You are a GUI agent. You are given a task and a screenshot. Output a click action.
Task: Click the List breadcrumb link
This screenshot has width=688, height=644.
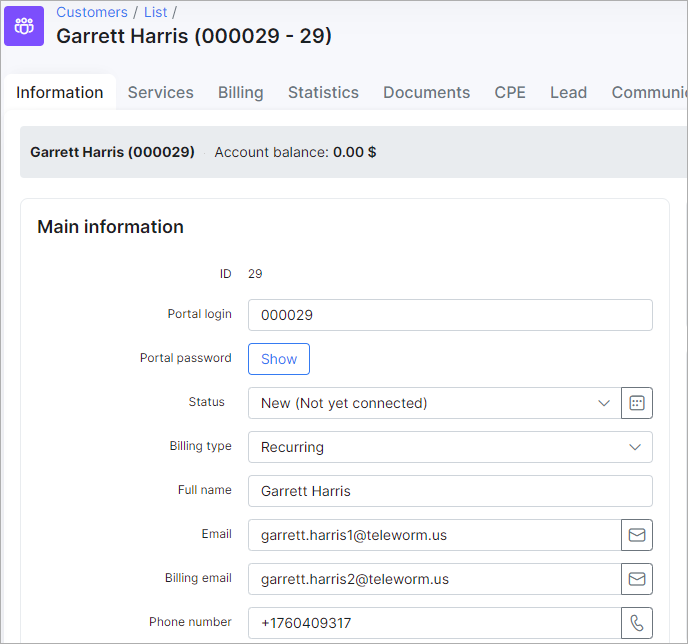click(x=155, y=12)
